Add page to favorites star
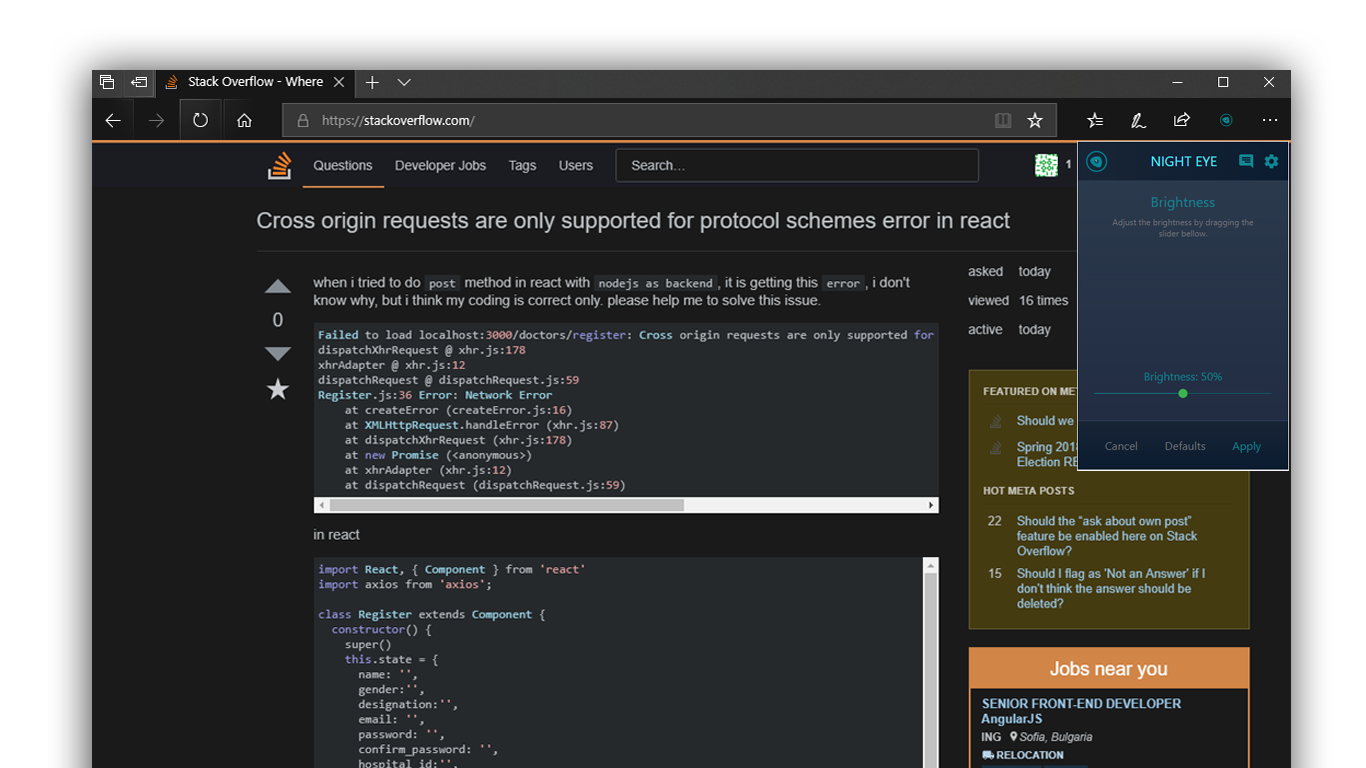This screenshot has height=768, width=1366. (x=1035, y=121)
